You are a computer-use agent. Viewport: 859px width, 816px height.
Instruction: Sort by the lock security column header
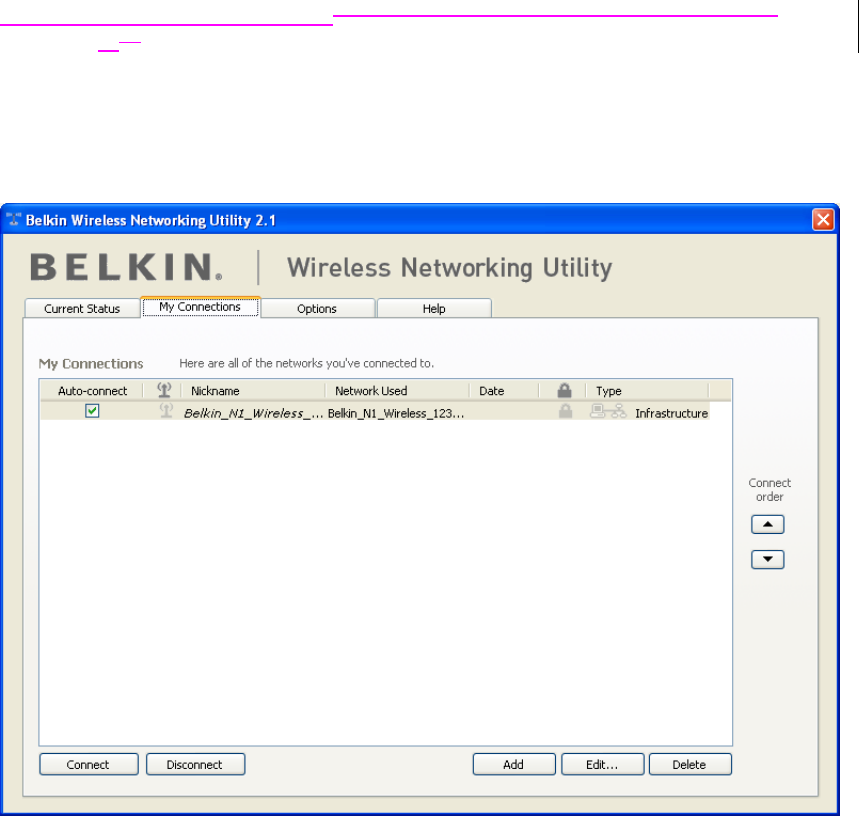coord(564,390)
